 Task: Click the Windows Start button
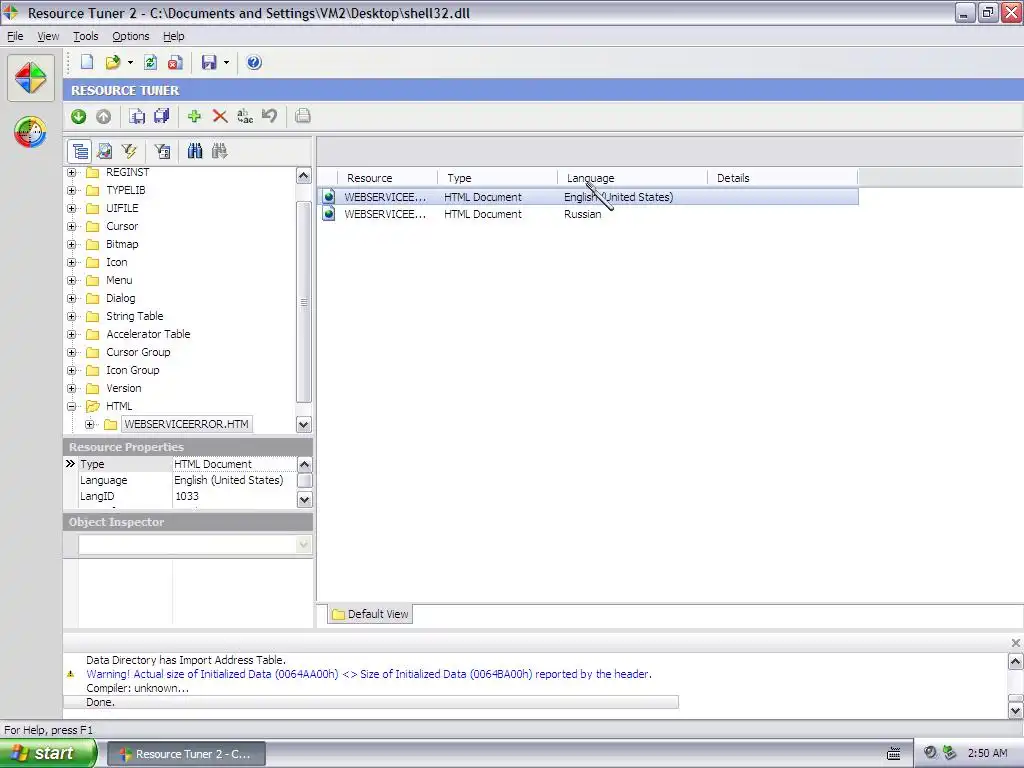[48, 754]
